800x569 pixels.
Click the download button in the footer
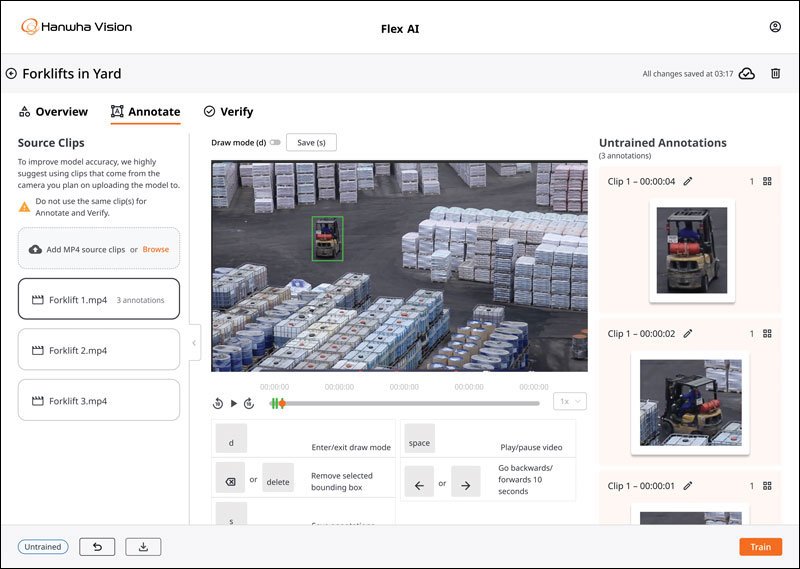[x=143, y=547]
